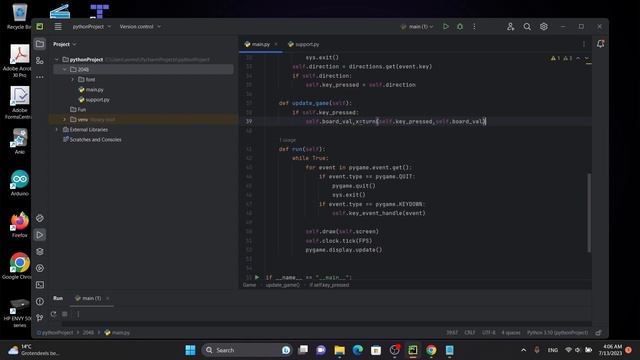Open Google Chrome from taskbar
The image size is (640, 360).
click(431, 350)
